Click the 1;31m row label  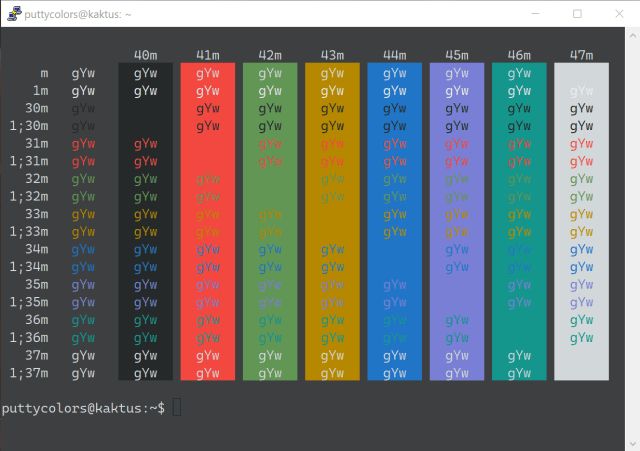pos(29,161)
